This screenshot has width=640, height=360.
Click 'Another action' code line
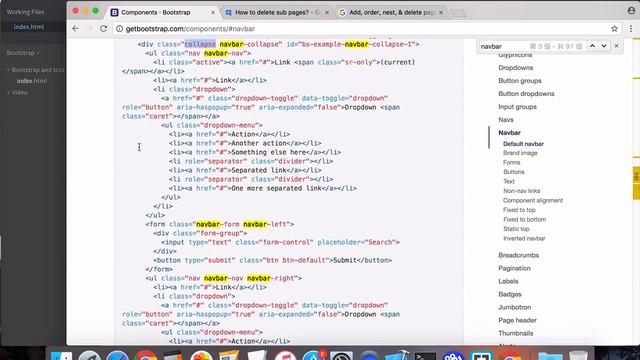click(x=245, y=143)
